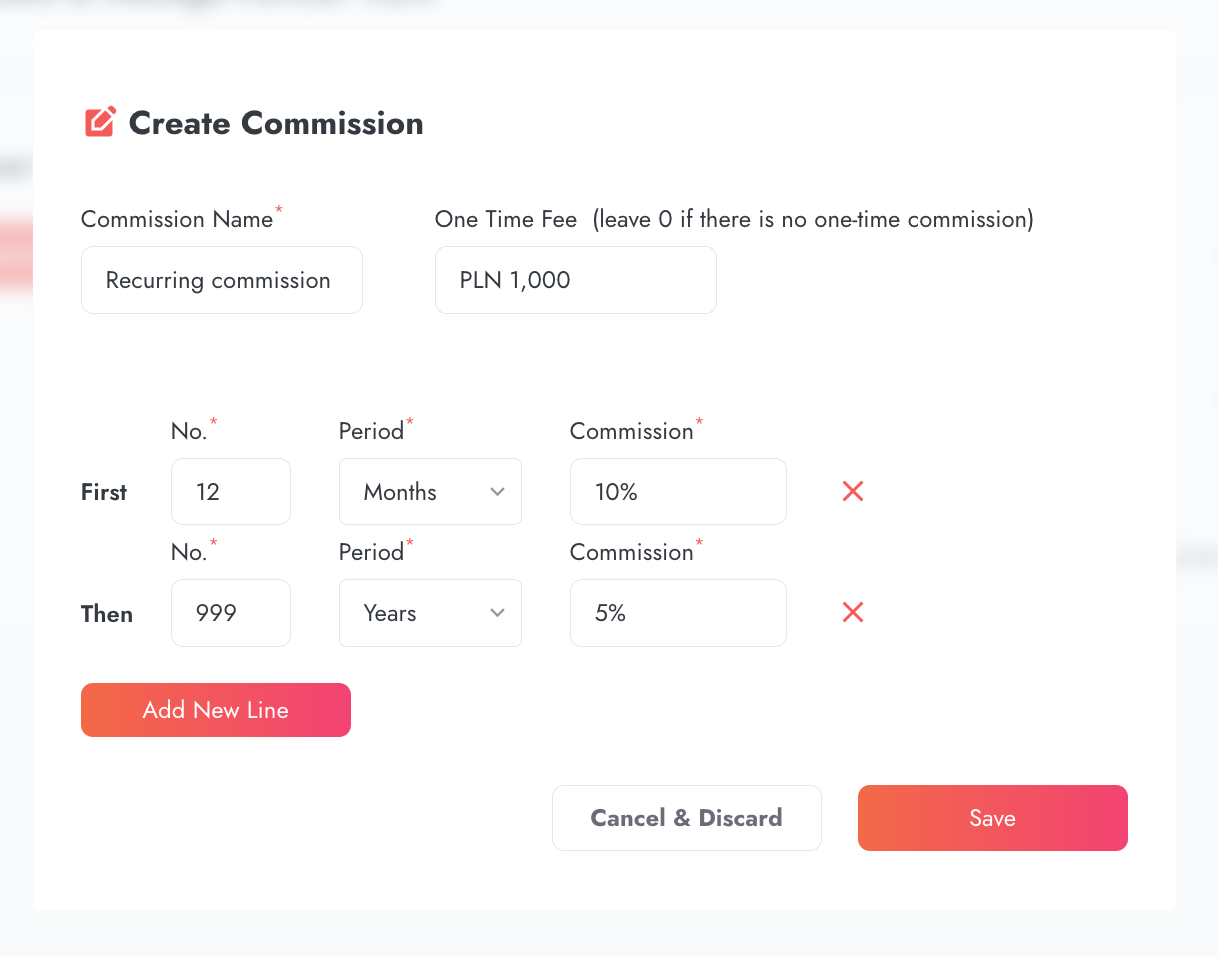This screenshot has width=1218, height=956.
Task: Open the Months period dropdown
Action: click(430, 491)
